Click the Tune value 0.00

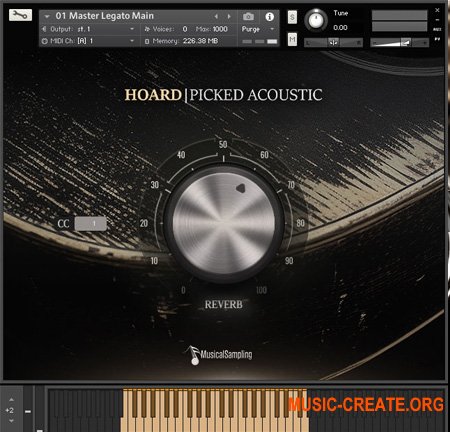pos(340,28)
